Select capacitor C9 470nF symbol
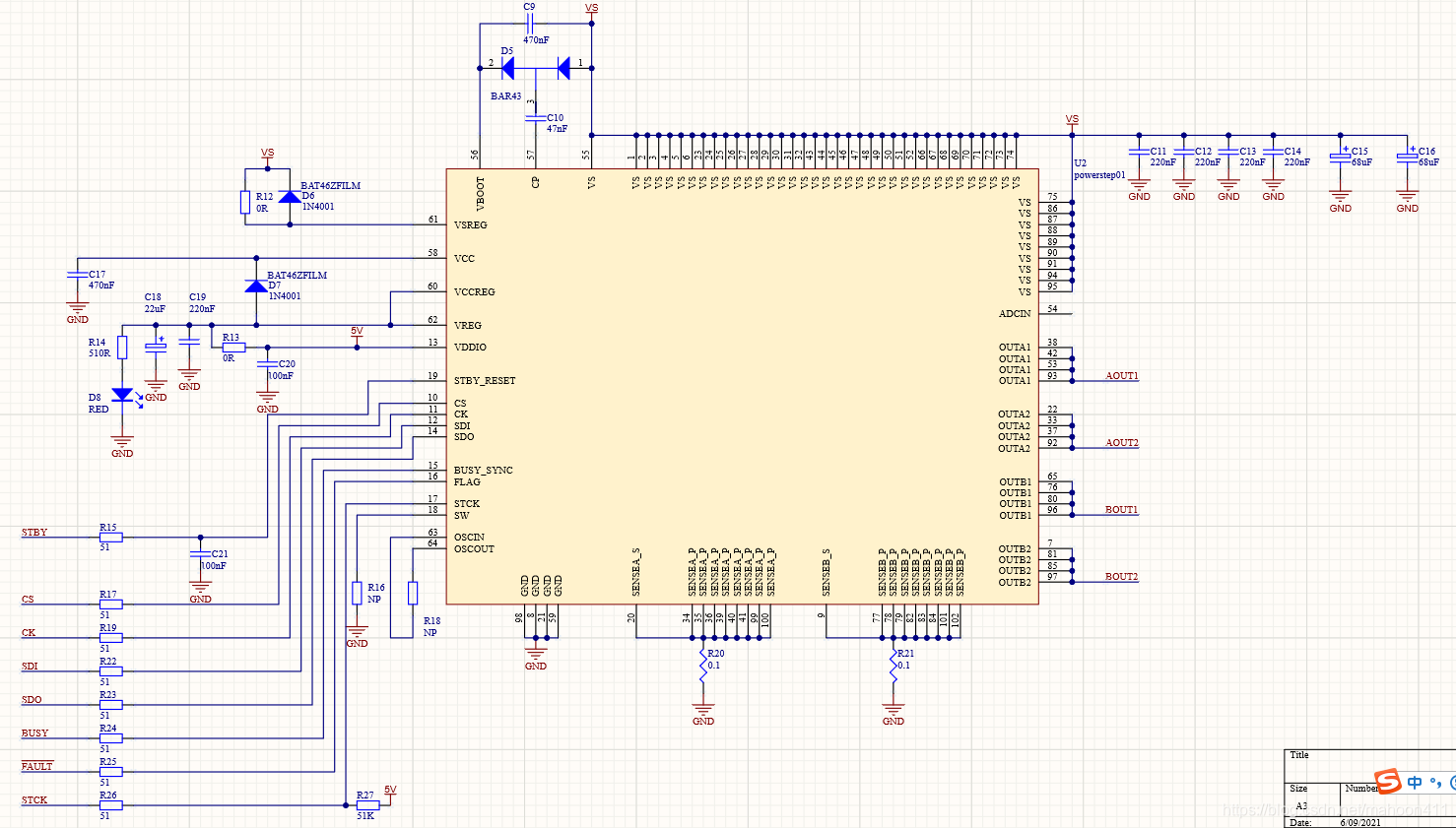1456x828 pixels. (x=529, y=24)
